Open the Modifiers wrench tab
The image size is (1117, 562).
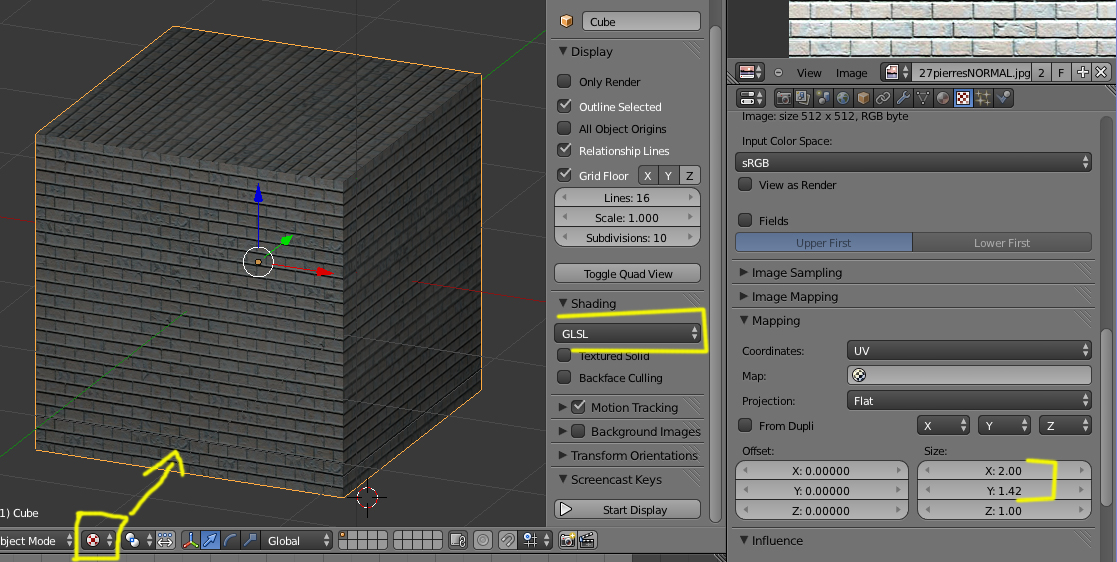(902, 98)
